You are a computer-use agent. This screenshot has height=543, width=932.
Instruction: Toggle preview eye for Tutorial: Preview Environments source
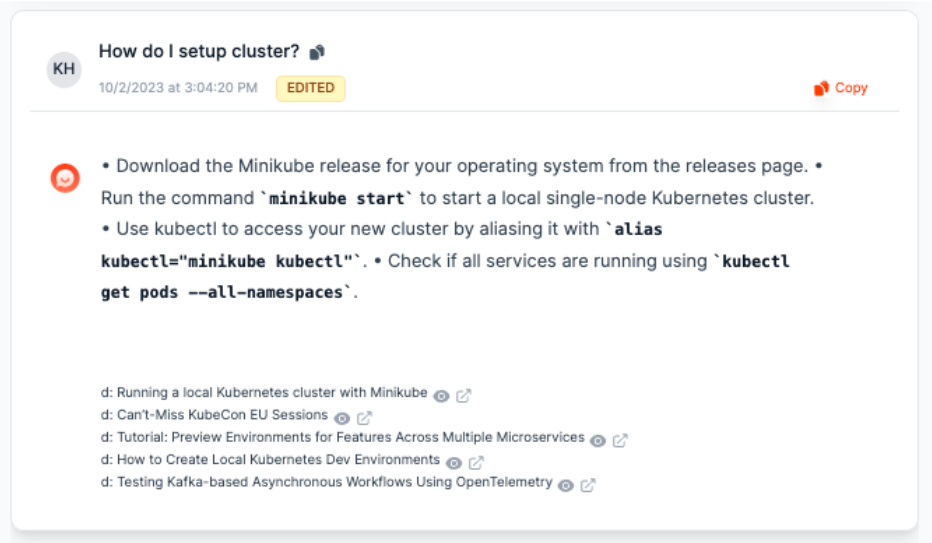598,440
